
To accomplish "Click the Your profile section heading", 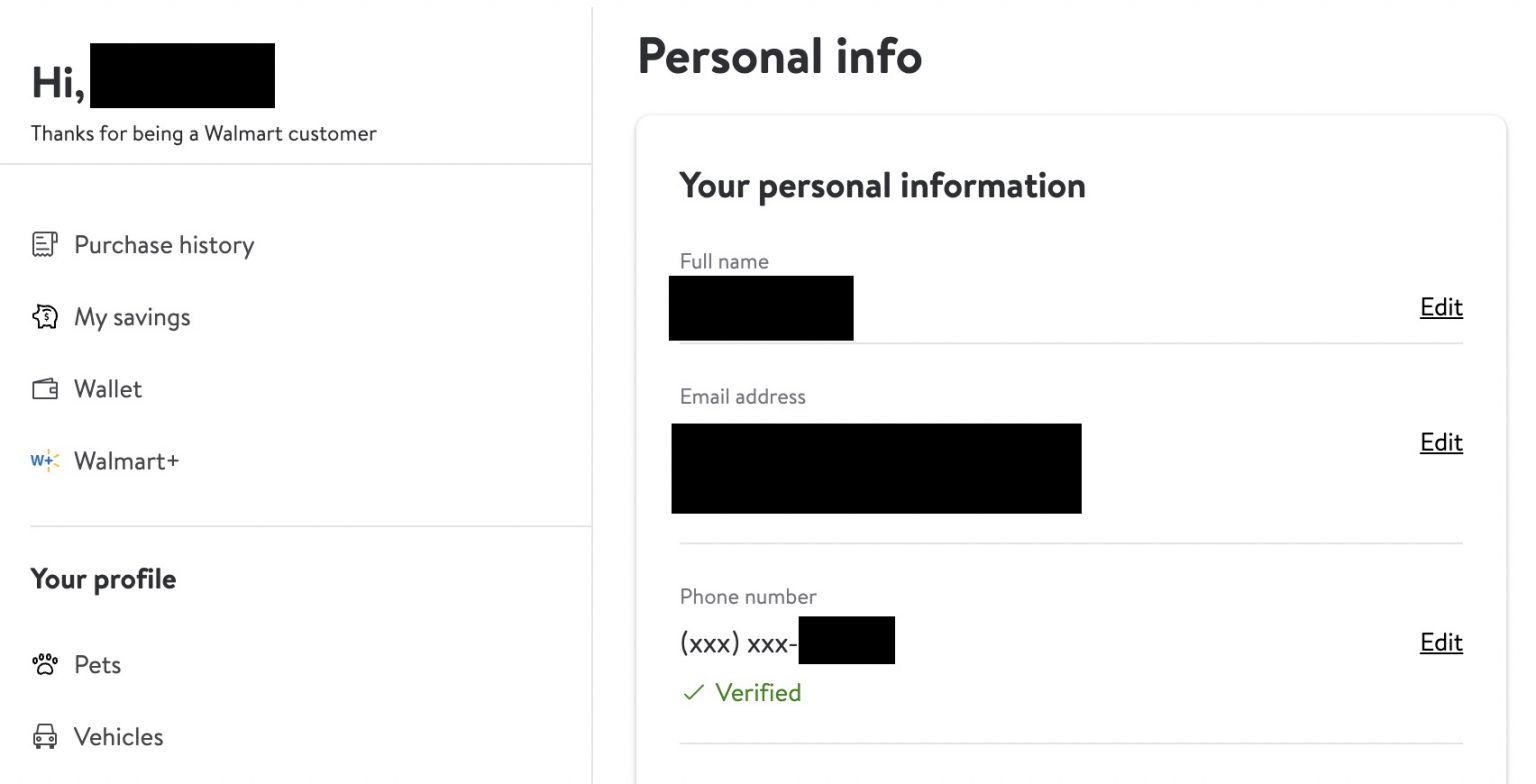I will point(103,579).
